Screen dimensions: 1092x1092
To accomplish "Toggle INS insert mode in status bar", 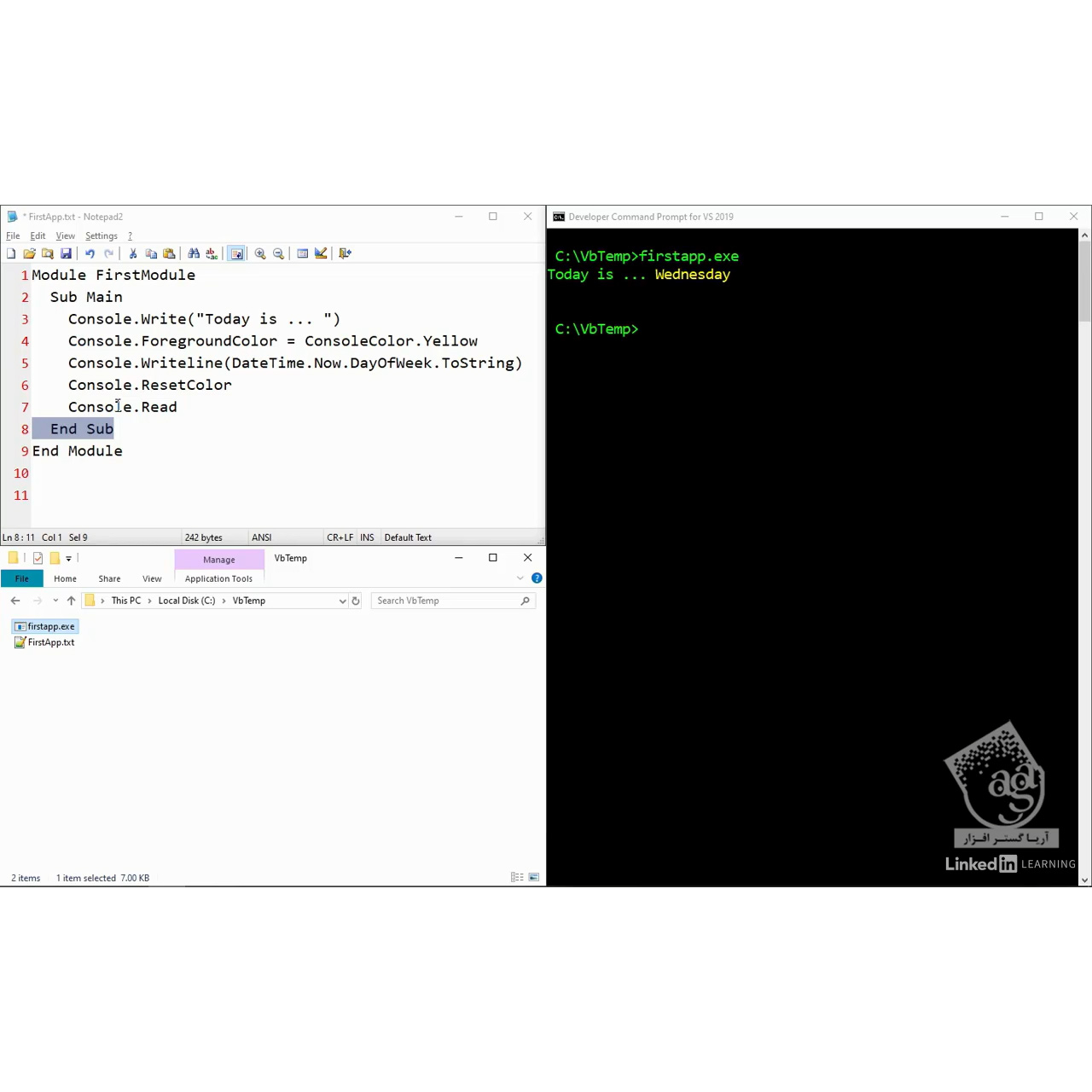I will point(367,537).
